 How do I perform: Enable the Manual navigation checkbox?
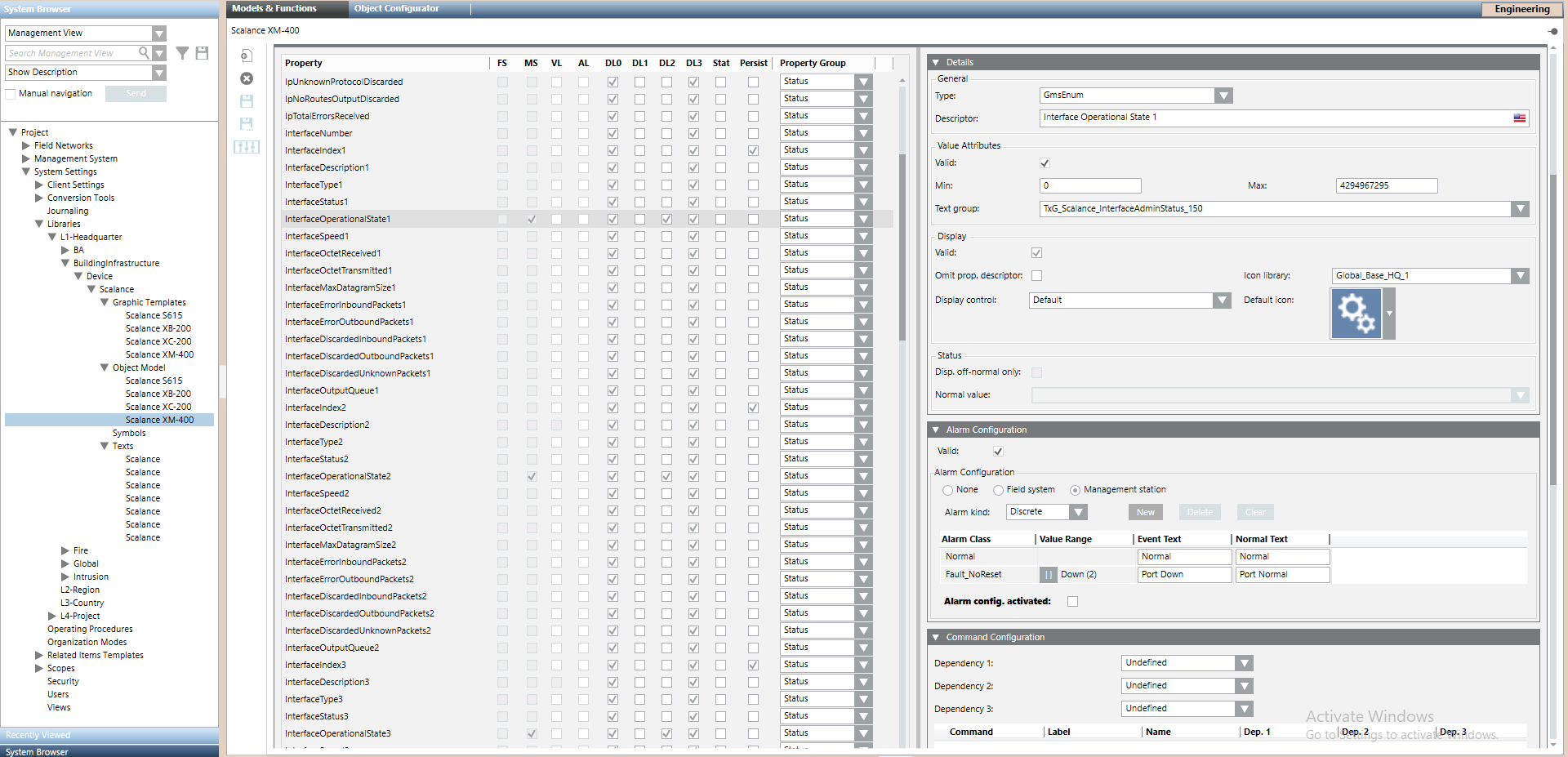click(10, 93)
